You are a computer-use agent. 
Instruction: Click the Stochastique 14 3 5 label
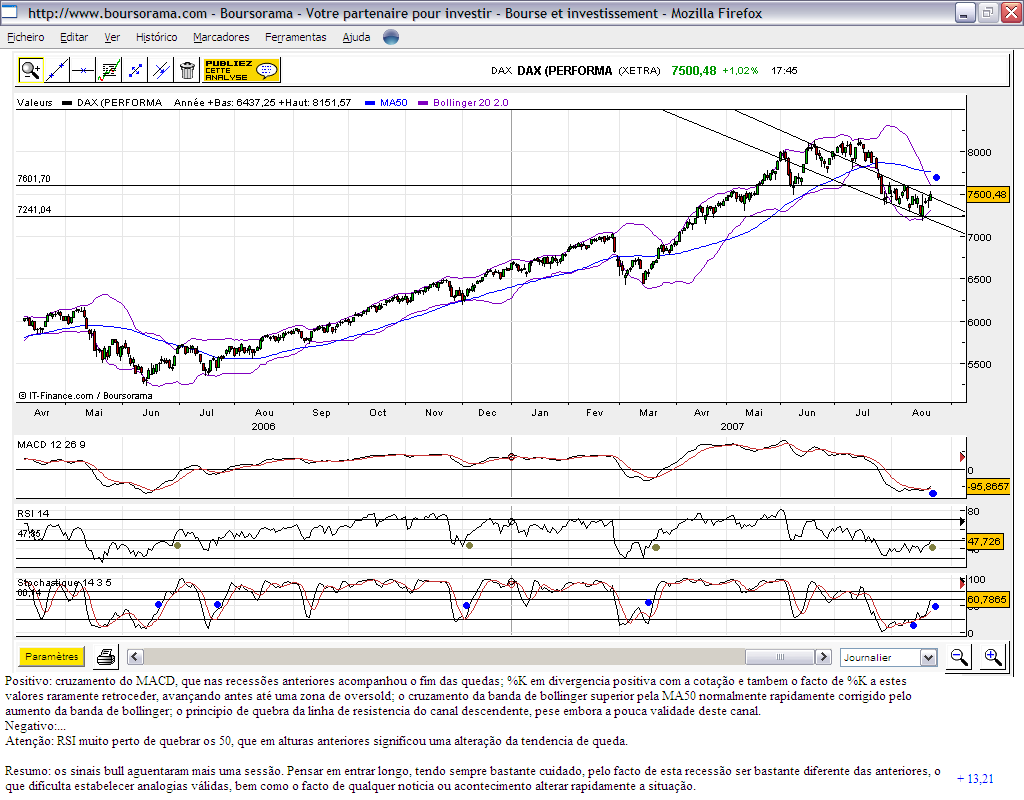pos(64,583)
